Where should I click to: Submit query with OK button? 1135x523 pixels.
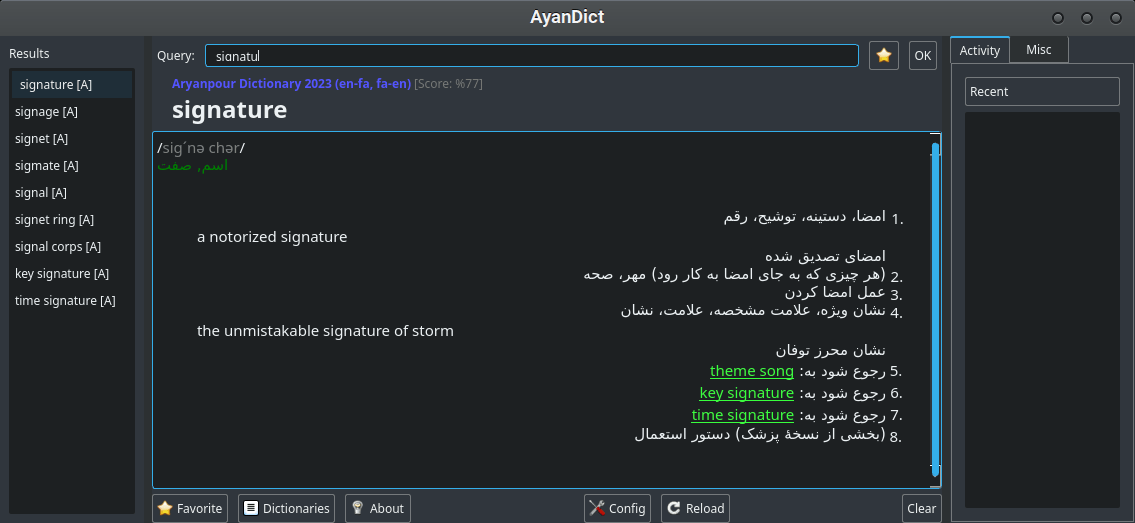pos(923,56)
